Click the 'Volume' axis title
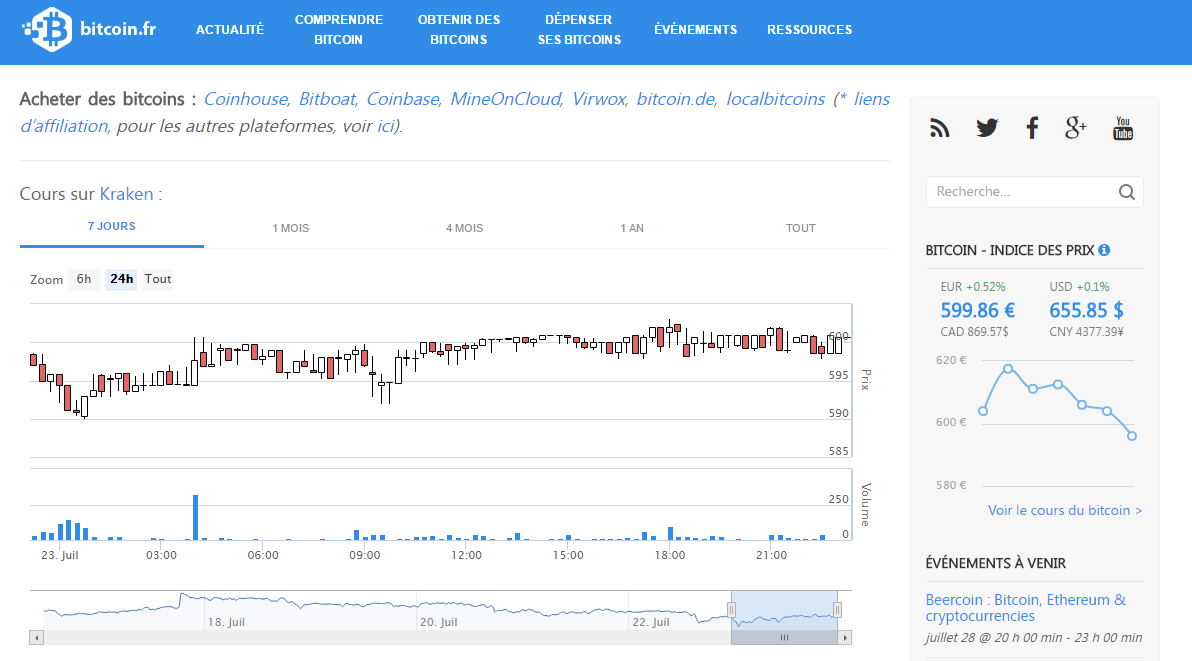 pos(865,504)
